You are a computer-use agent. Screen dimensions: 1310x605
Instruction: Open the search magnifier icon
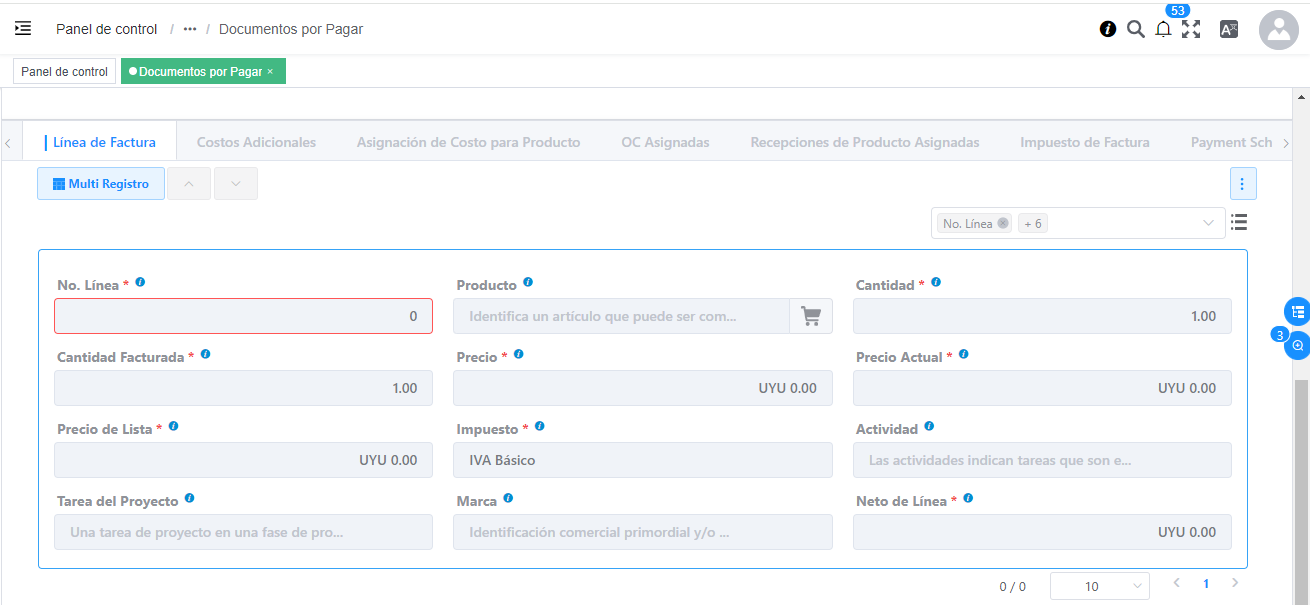(1135, 29)
